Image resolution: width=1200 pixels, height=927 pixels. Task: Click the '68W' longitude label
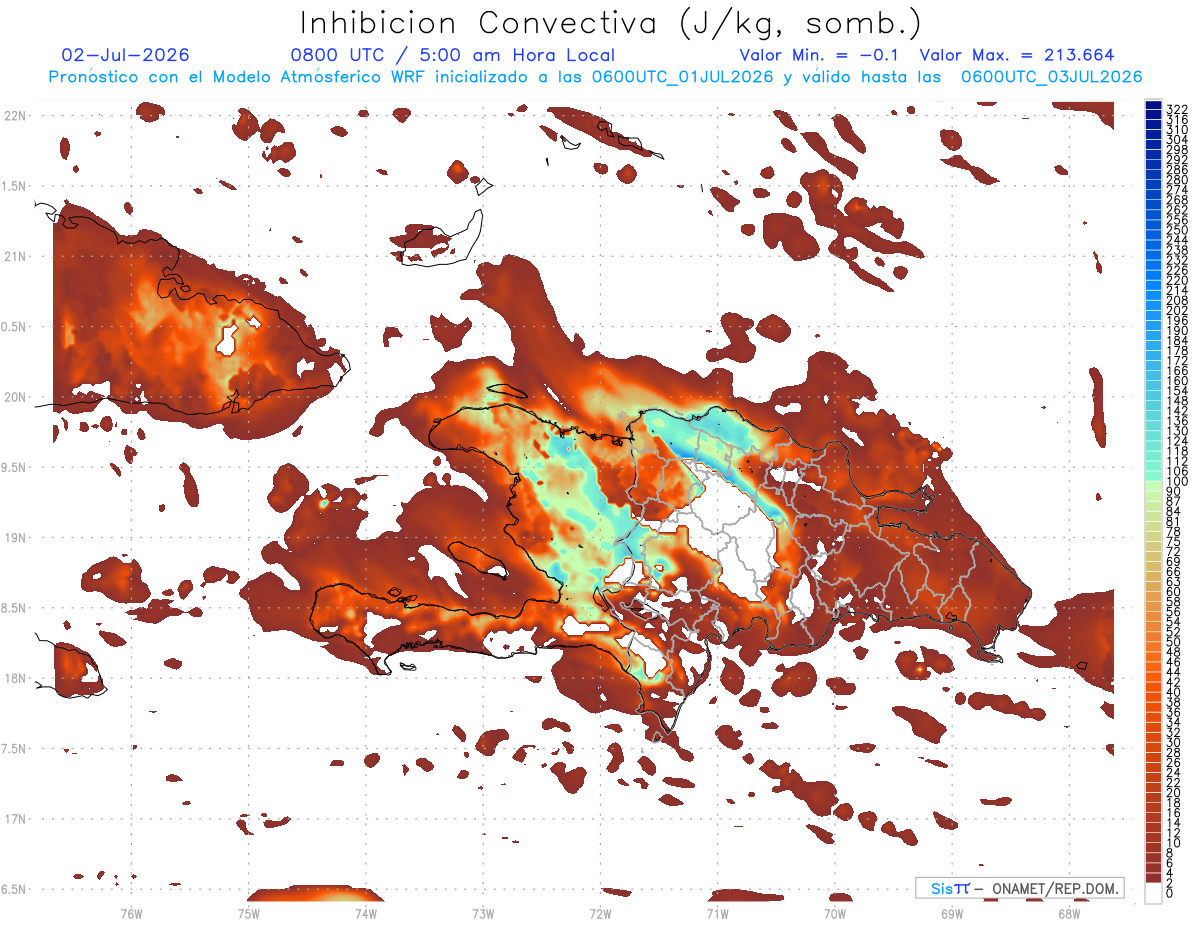(x=1069, y=912)
